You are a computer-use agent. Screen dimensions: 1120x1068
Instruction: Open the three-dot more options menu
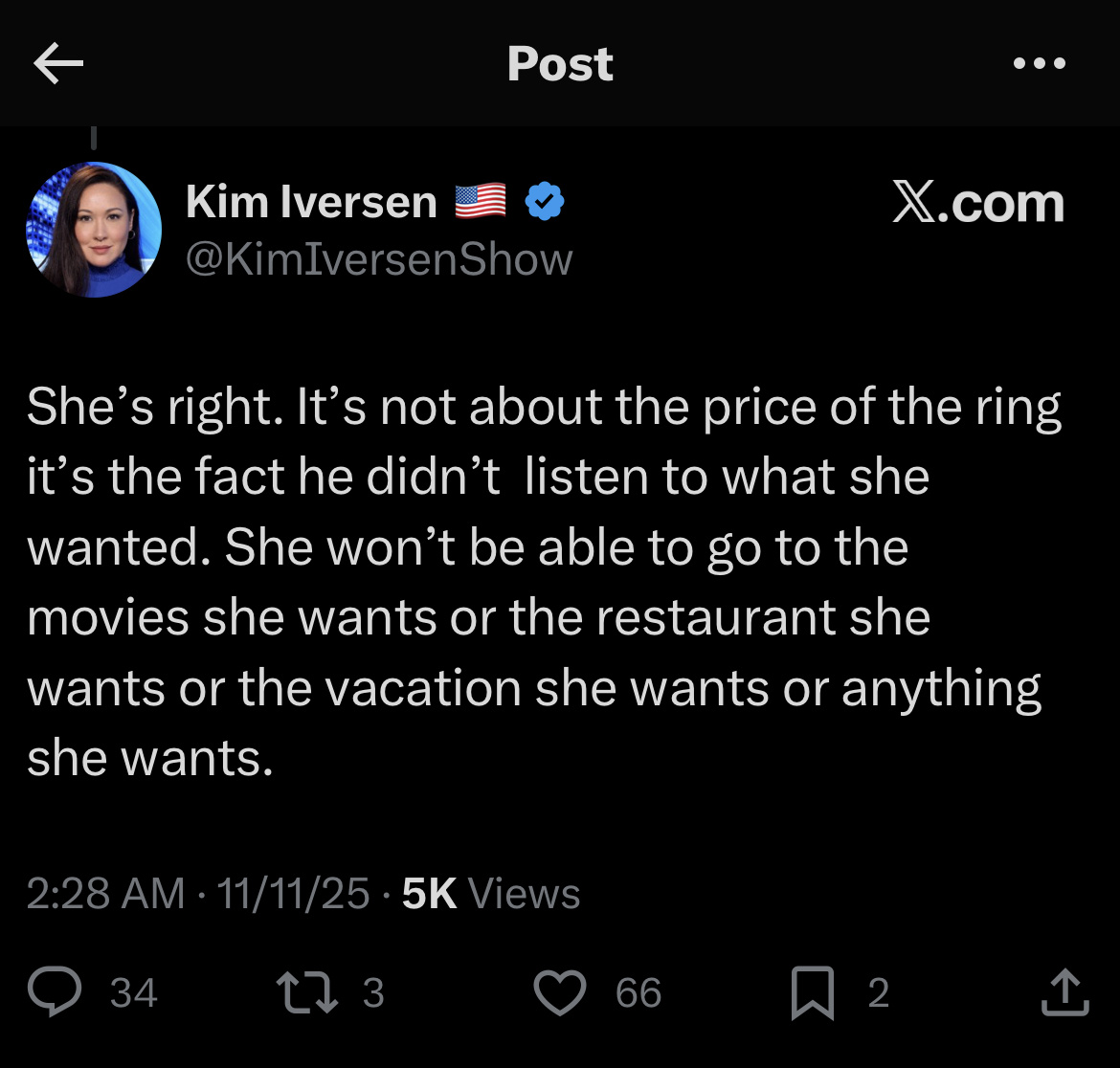(x=1039, y=65)
